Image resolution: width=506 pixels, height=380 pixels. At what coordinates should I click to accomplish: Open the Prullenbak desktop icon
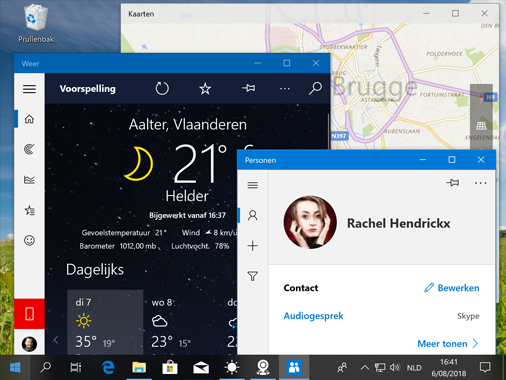(36, 23)
